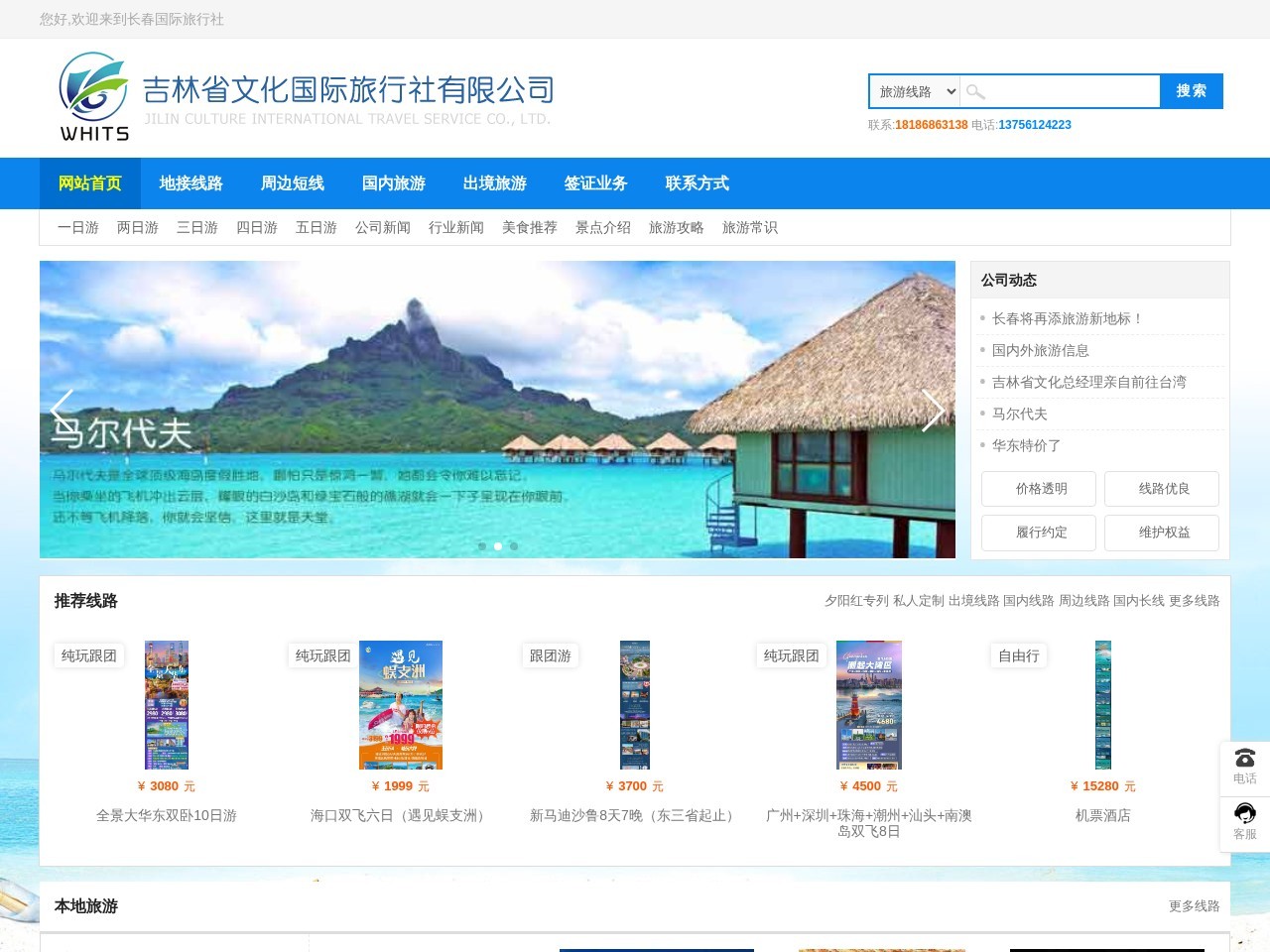Screen dimensions: 1270x952
Task: Click the WHITS company logo
Action: coord(94,95)
